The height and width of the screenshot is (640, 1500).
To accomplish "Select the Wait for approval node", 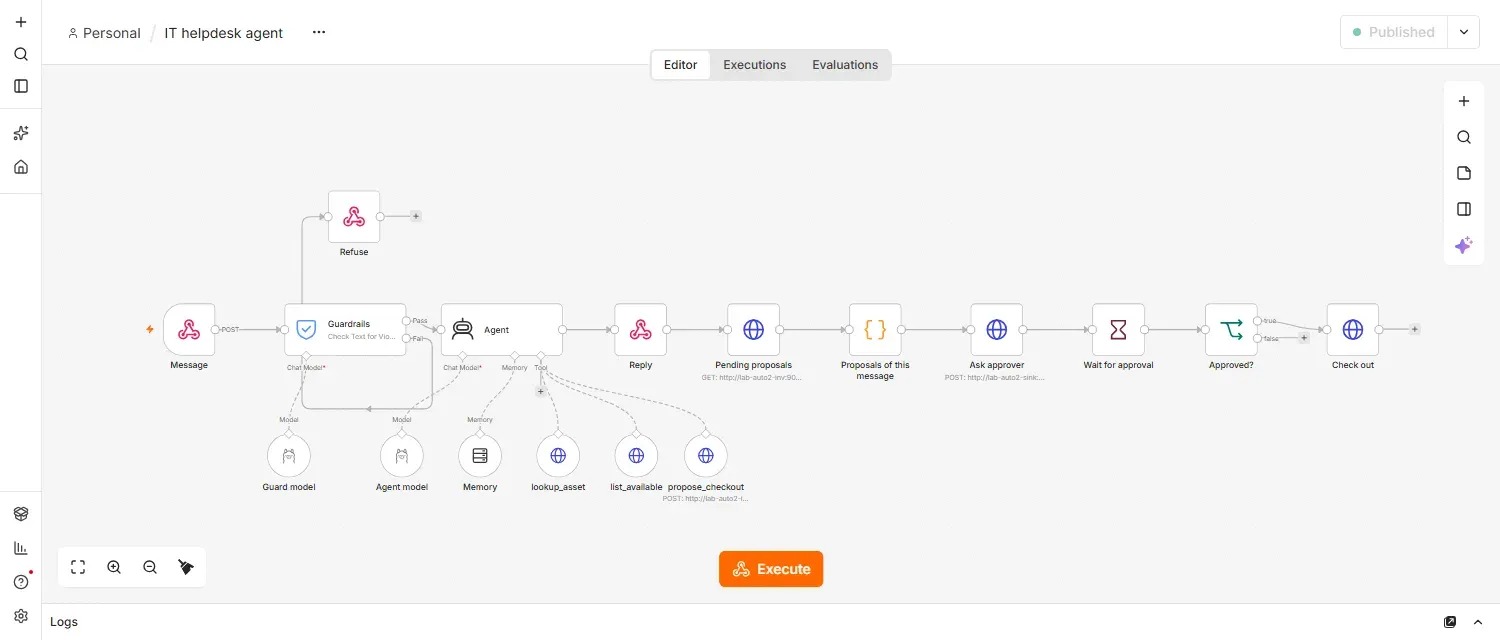I will pyautogui.click(x=1118, y=329).
